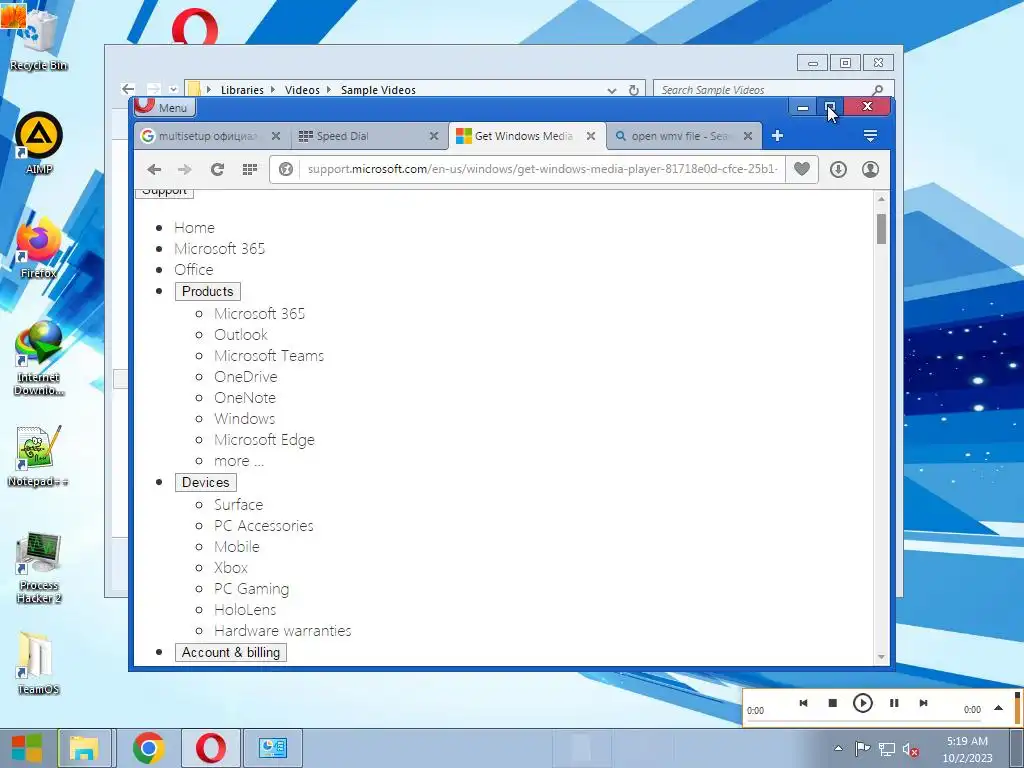This screenshot has width=1024, height=768.
Task: Open the Hardware warranties link
Action: [x=283, y=630]
